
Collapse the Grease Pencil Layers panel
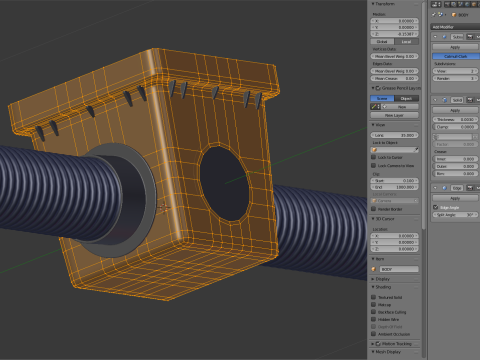pos(373,88)
